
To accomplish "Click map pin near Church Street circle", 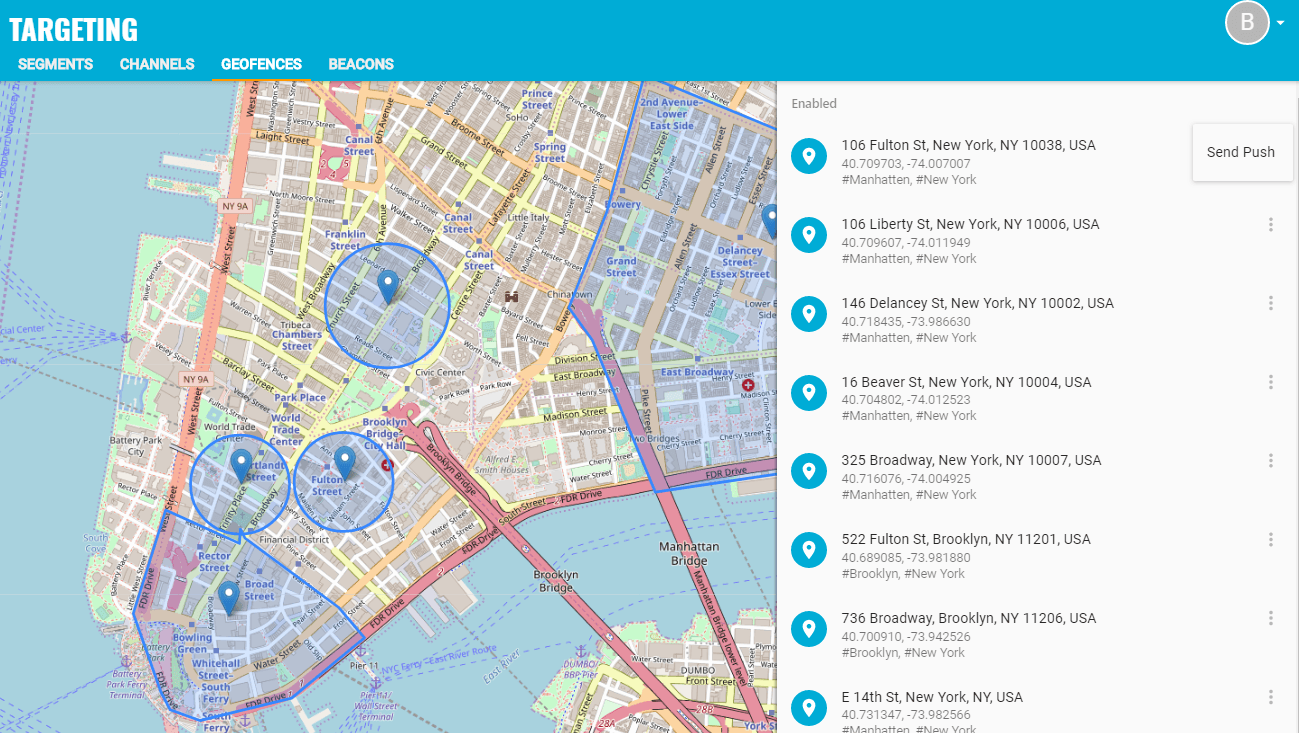I will (x=388, y=288).
